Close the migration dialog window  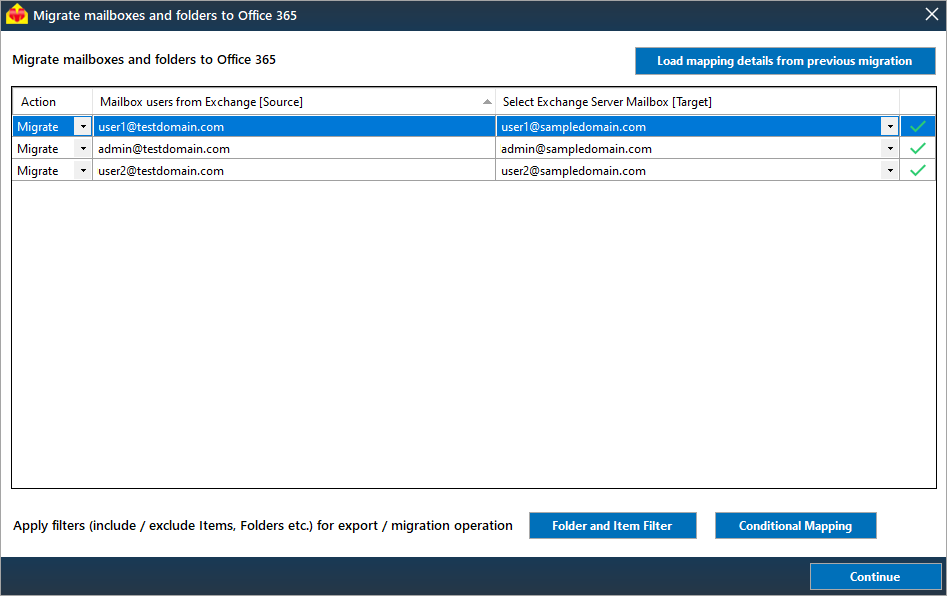pos(930,15)
